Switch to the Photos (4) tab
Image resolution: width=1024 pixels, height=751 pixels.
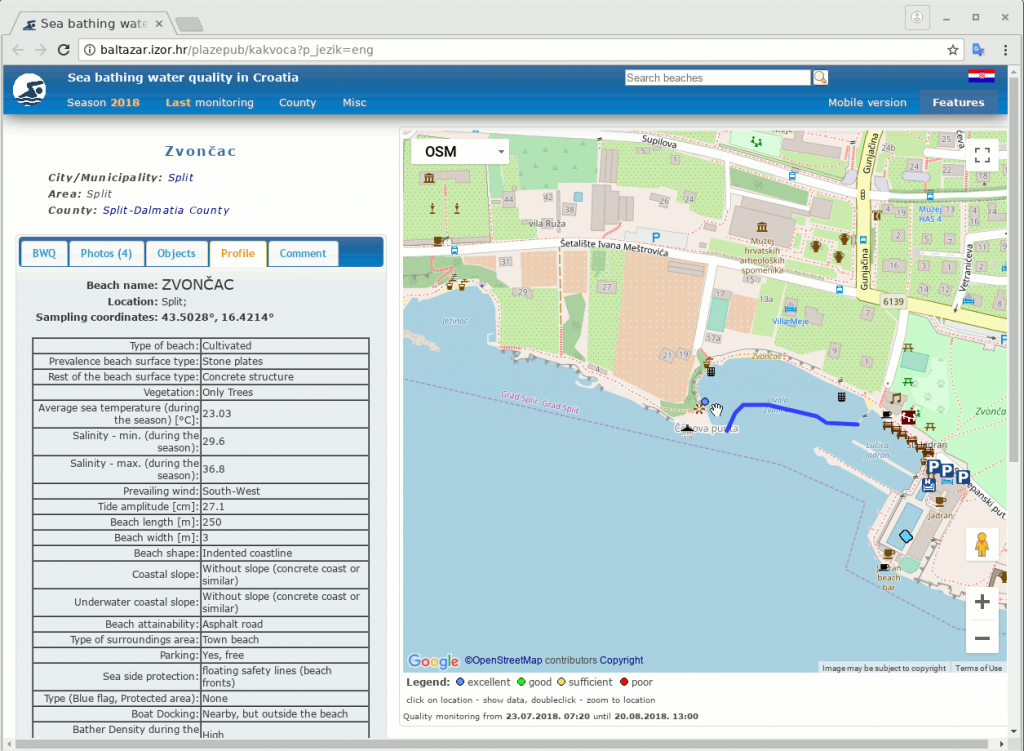point(106,254)
